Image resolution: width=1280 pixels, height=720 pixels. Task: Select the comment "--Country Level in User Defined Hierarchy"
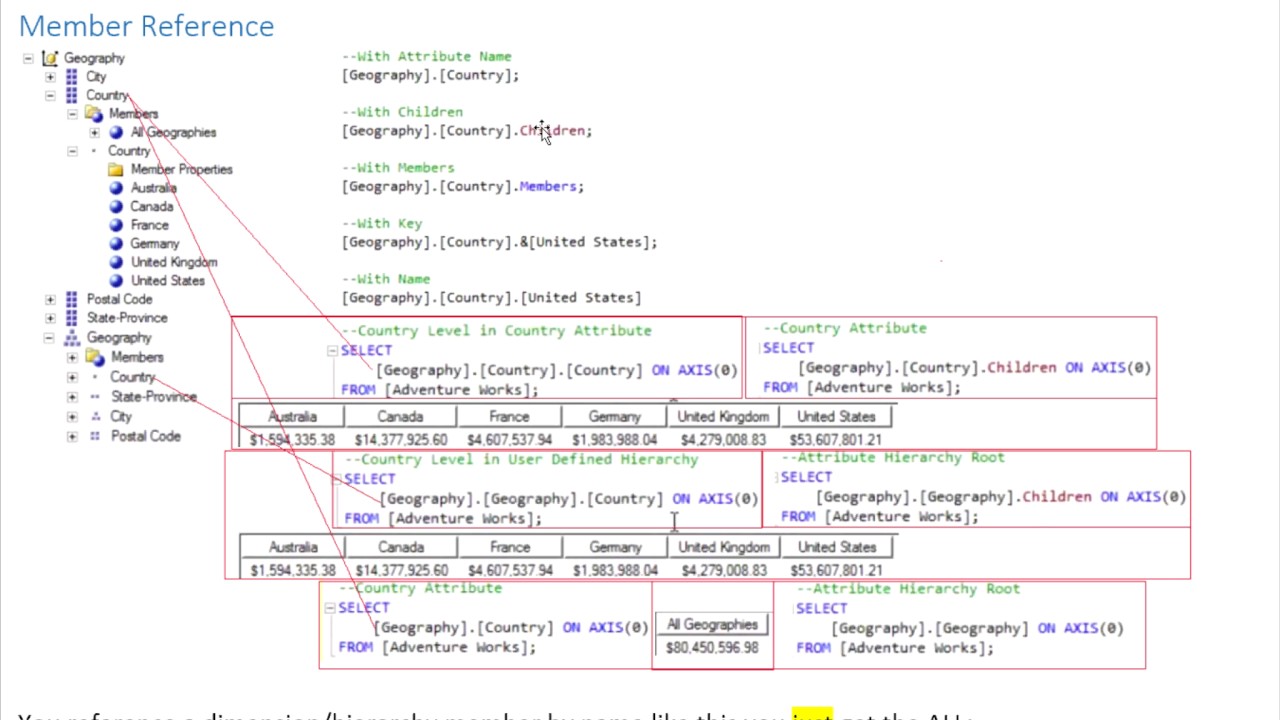click(x=521, y=459)
